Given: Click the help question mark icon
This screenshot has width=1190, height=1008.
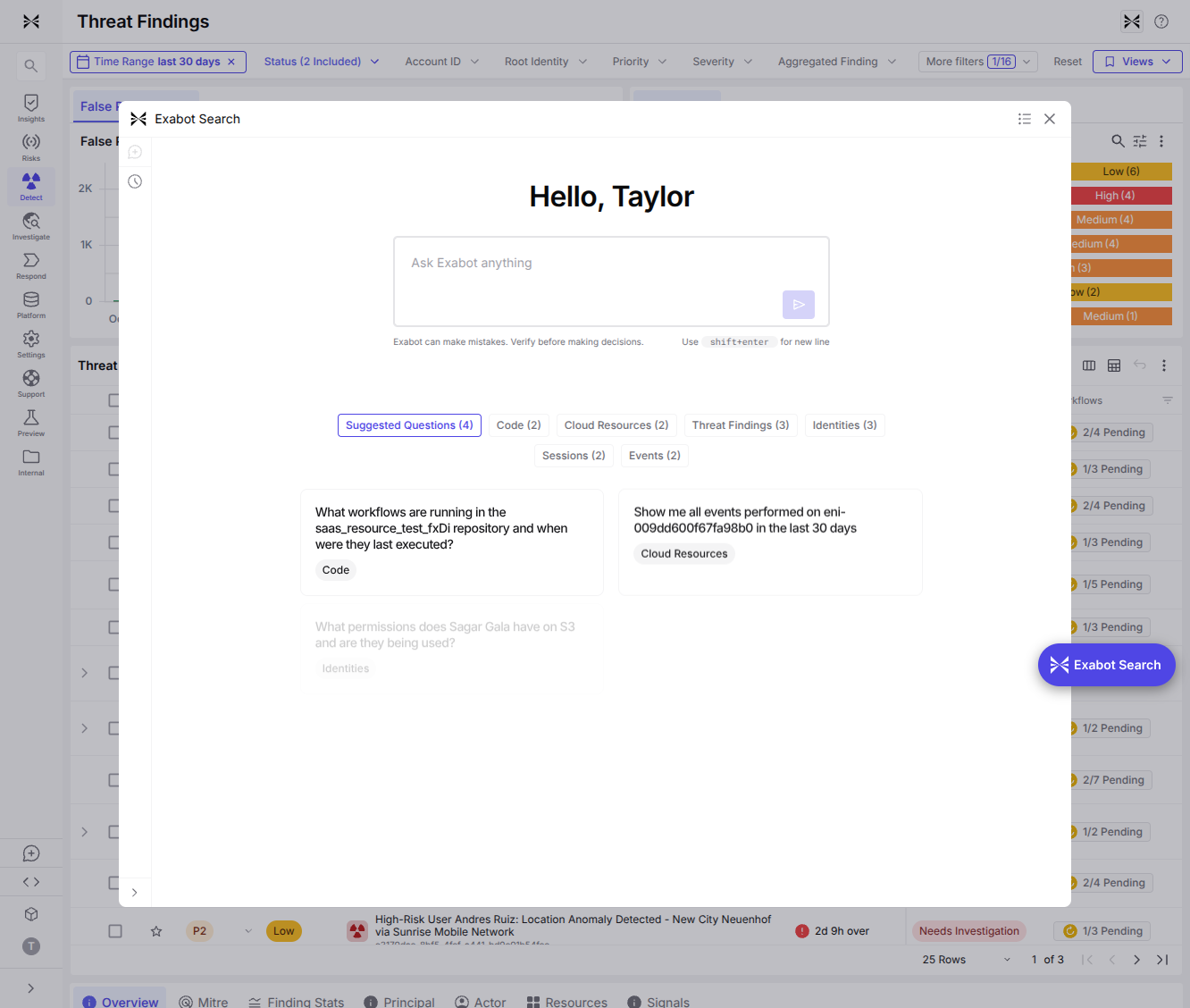Looking at the screenshot, I should 1161,21.
